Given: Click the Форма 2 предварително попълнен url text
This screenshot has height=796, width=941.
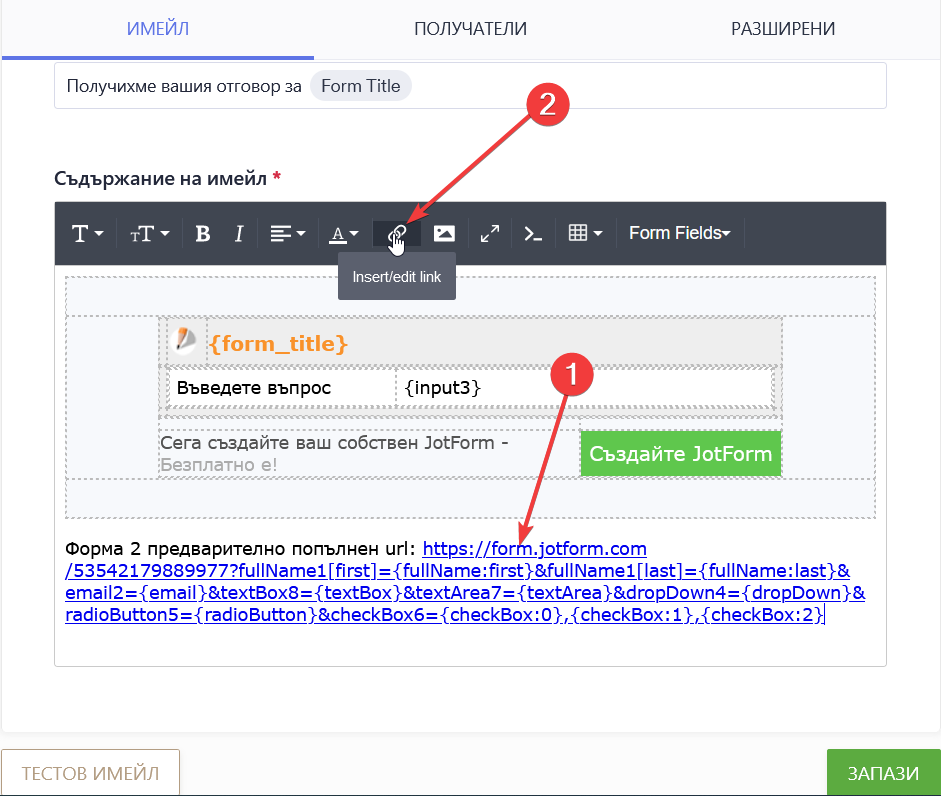Looking at the screenshot, I should pyautogui.click(x=240, y=549).
